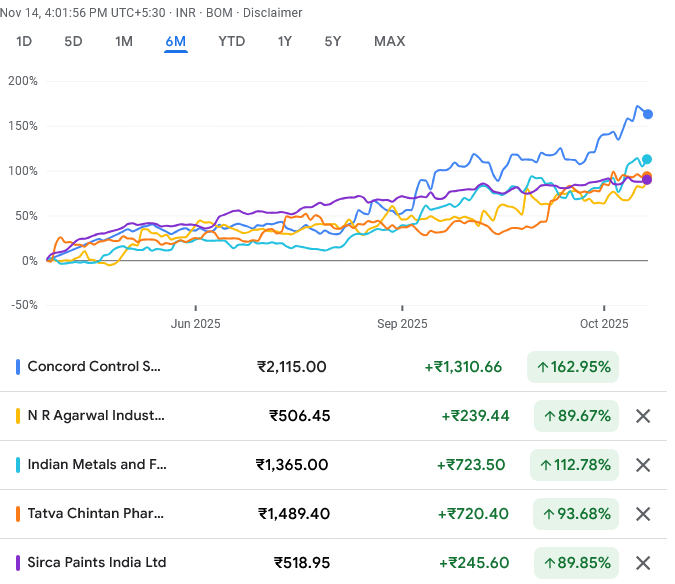Click the Sep 2025 axis label
Viewport: 675px width, 584px height.
(x=402, y=324)
